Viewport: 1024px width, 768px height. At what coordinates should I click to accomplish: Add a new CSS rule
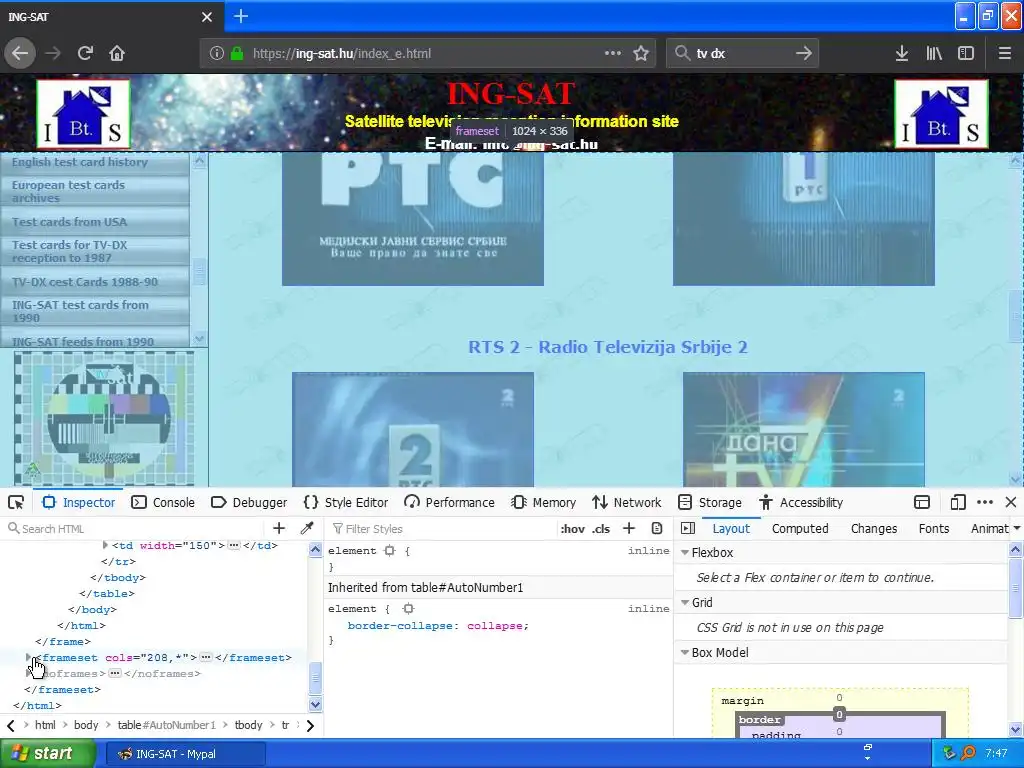(x=629, y=528)
